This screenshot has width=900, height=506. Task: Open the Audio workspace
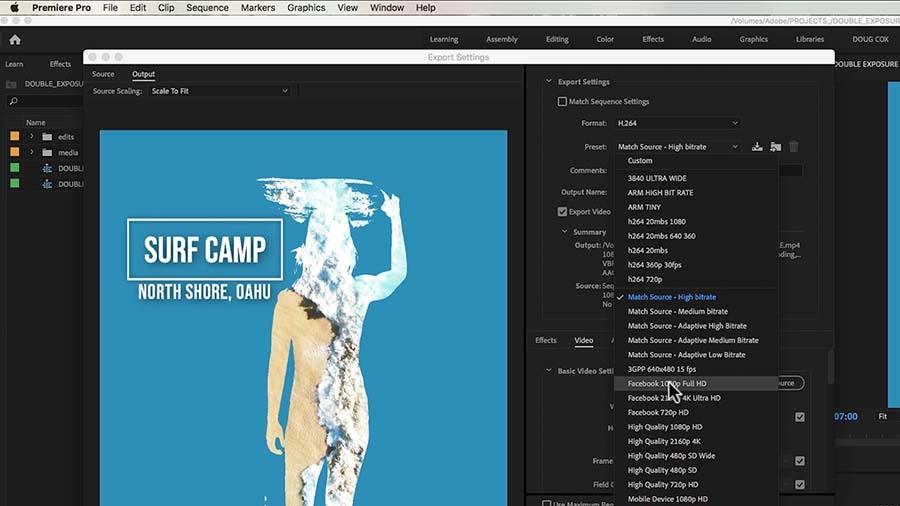click(701, 40)
